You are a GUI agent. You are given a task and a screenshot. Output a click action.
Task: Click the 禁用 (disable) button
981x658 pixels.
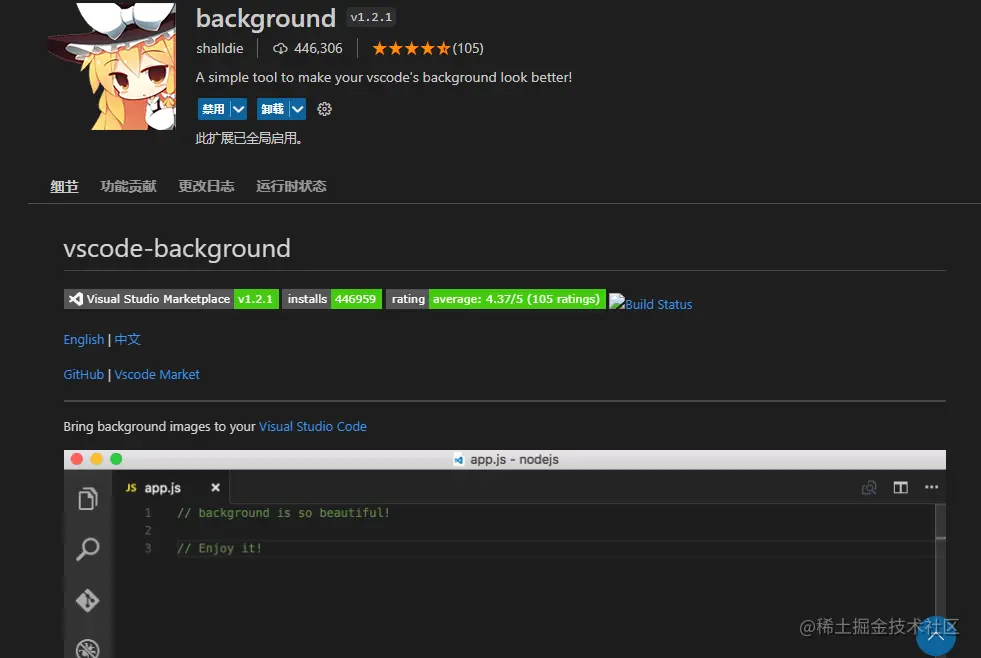click(213, 109)
